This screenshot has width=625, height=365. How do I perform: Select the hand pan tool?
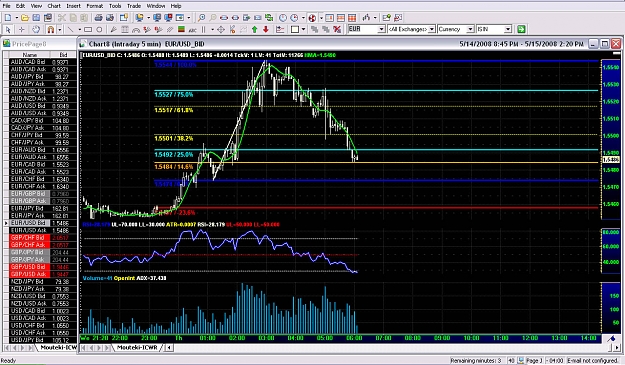click(36, 29)
